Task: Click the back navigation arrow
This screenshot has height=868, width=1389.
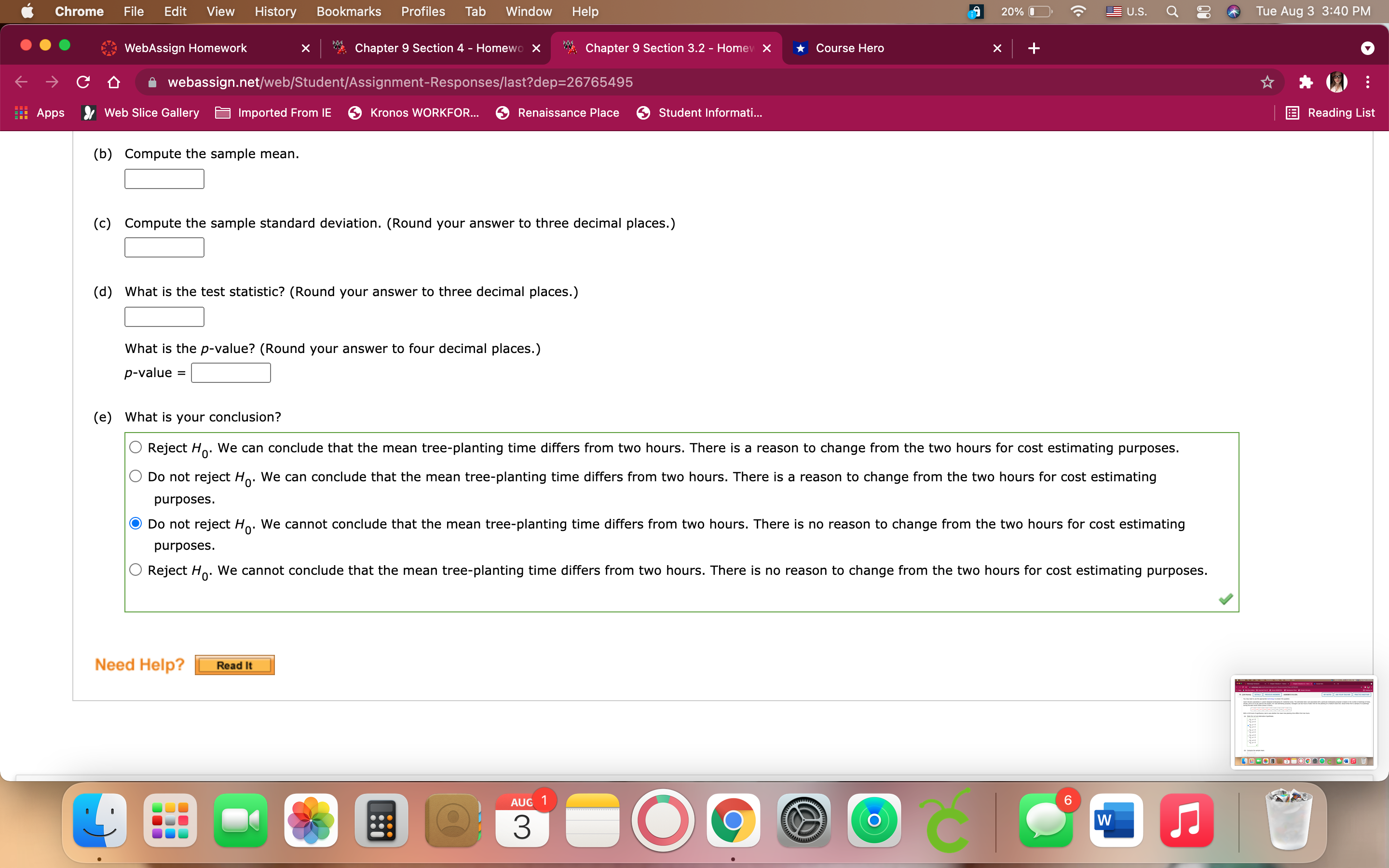Action: click(x=21, y=82)
